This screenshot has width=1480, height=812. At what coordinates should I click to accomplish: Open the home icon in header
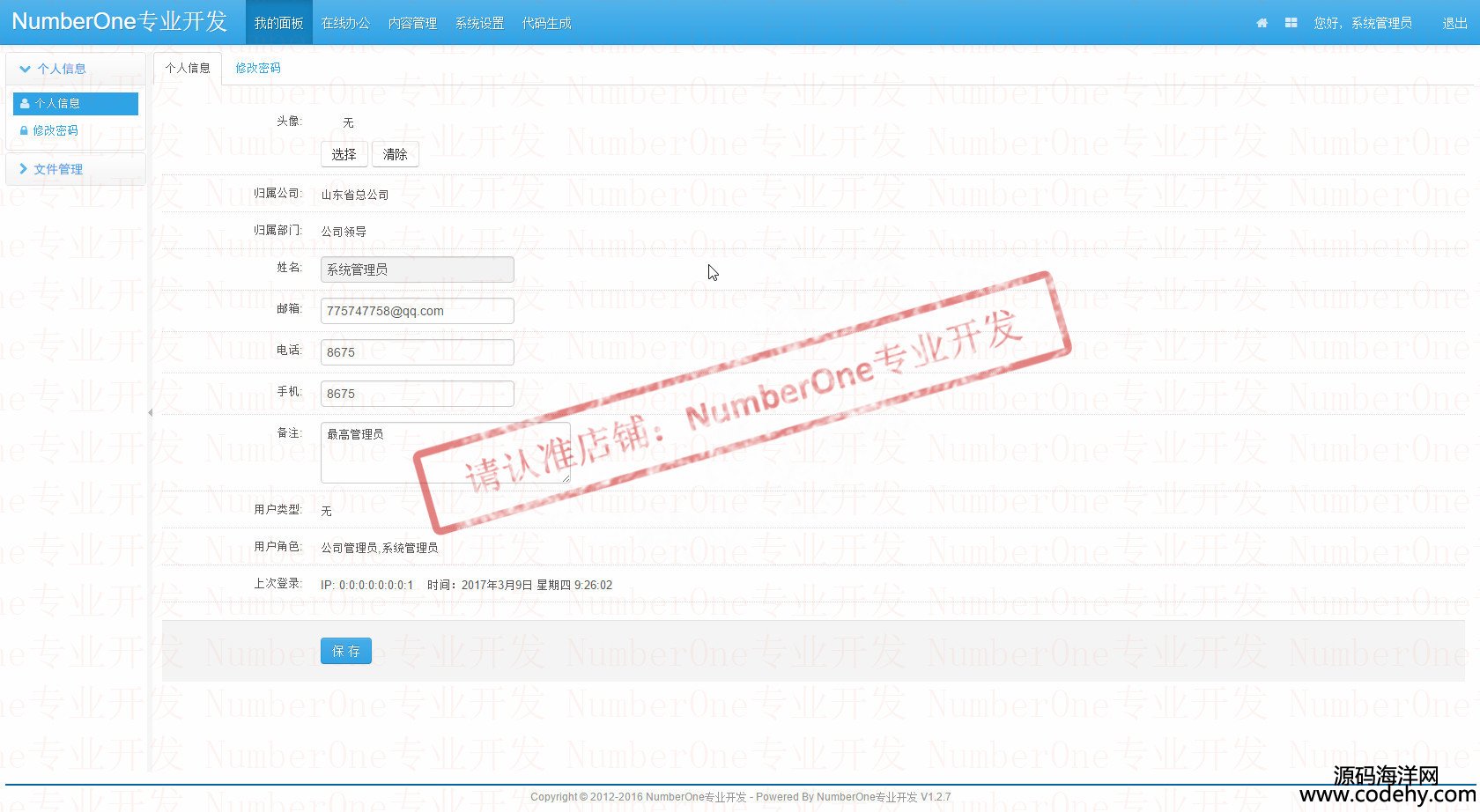click(1262, 23)
